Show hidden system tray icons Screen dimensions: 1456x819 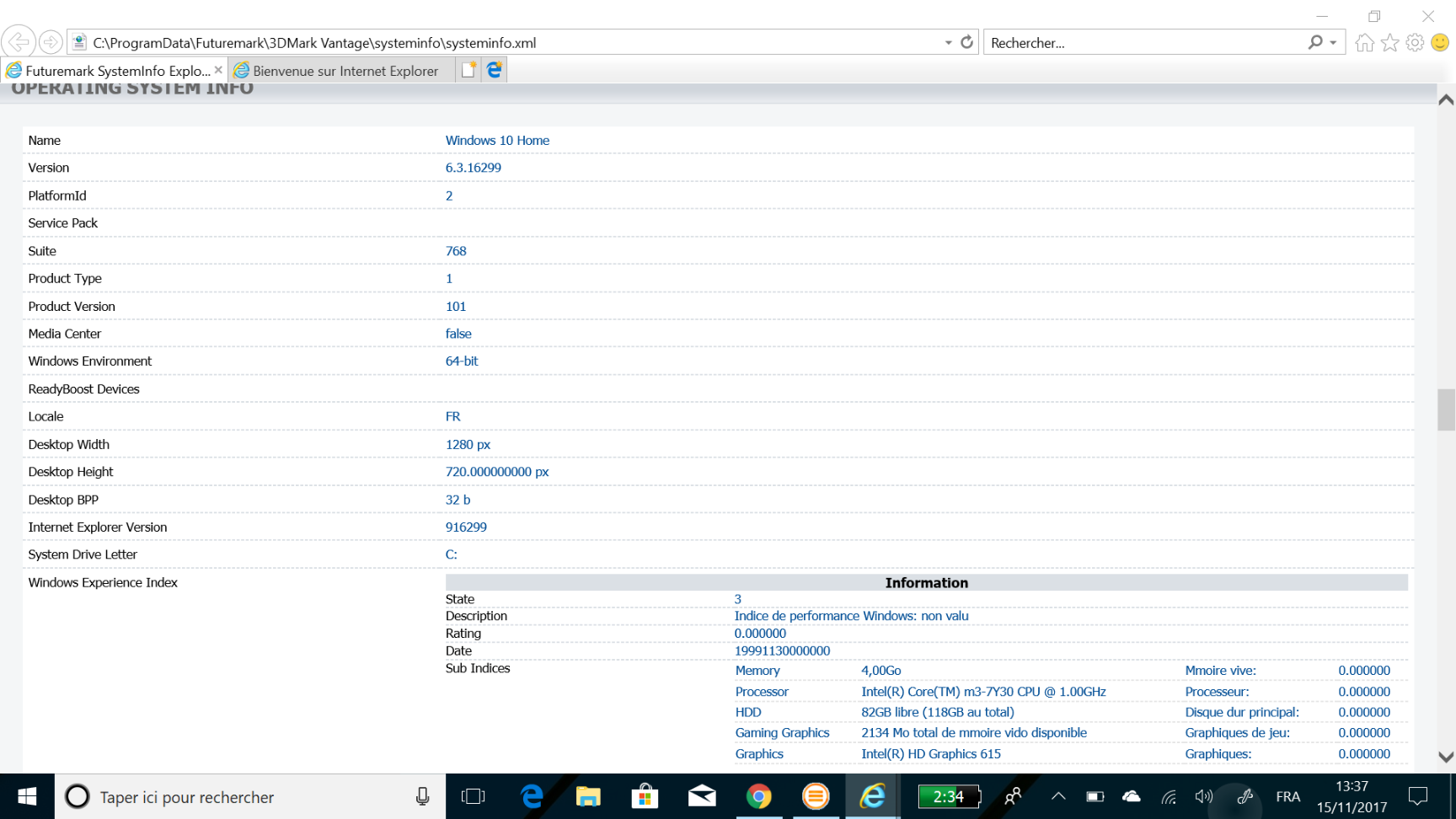pyautogui.click(x=1058, y=796)
